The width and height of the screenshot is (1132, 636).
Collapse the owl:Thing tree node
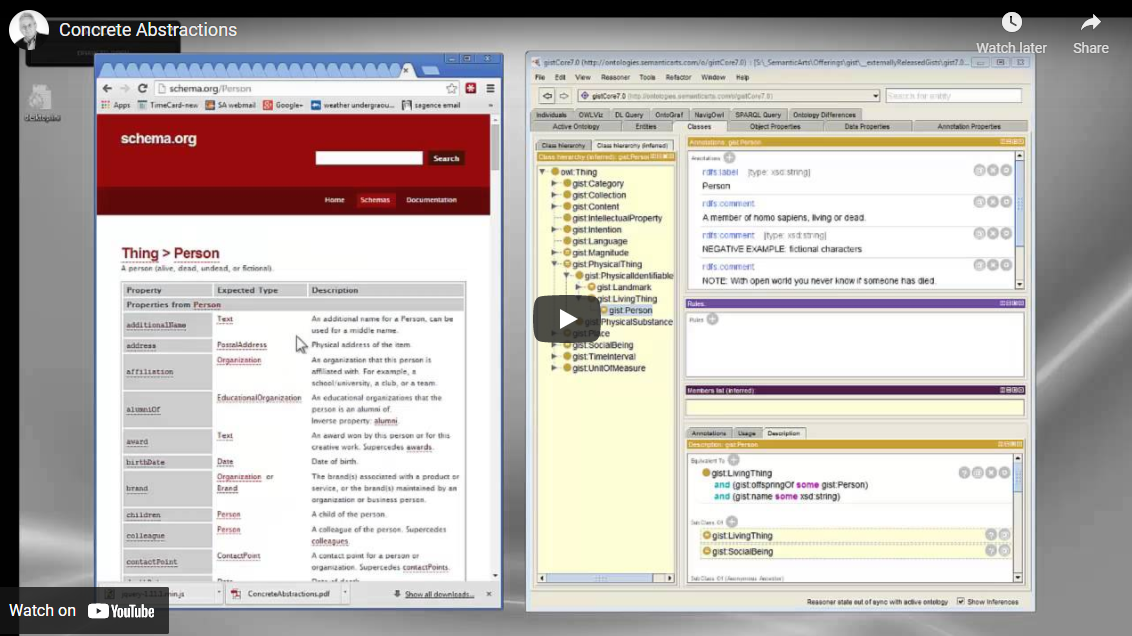click(x=543, y=172)
